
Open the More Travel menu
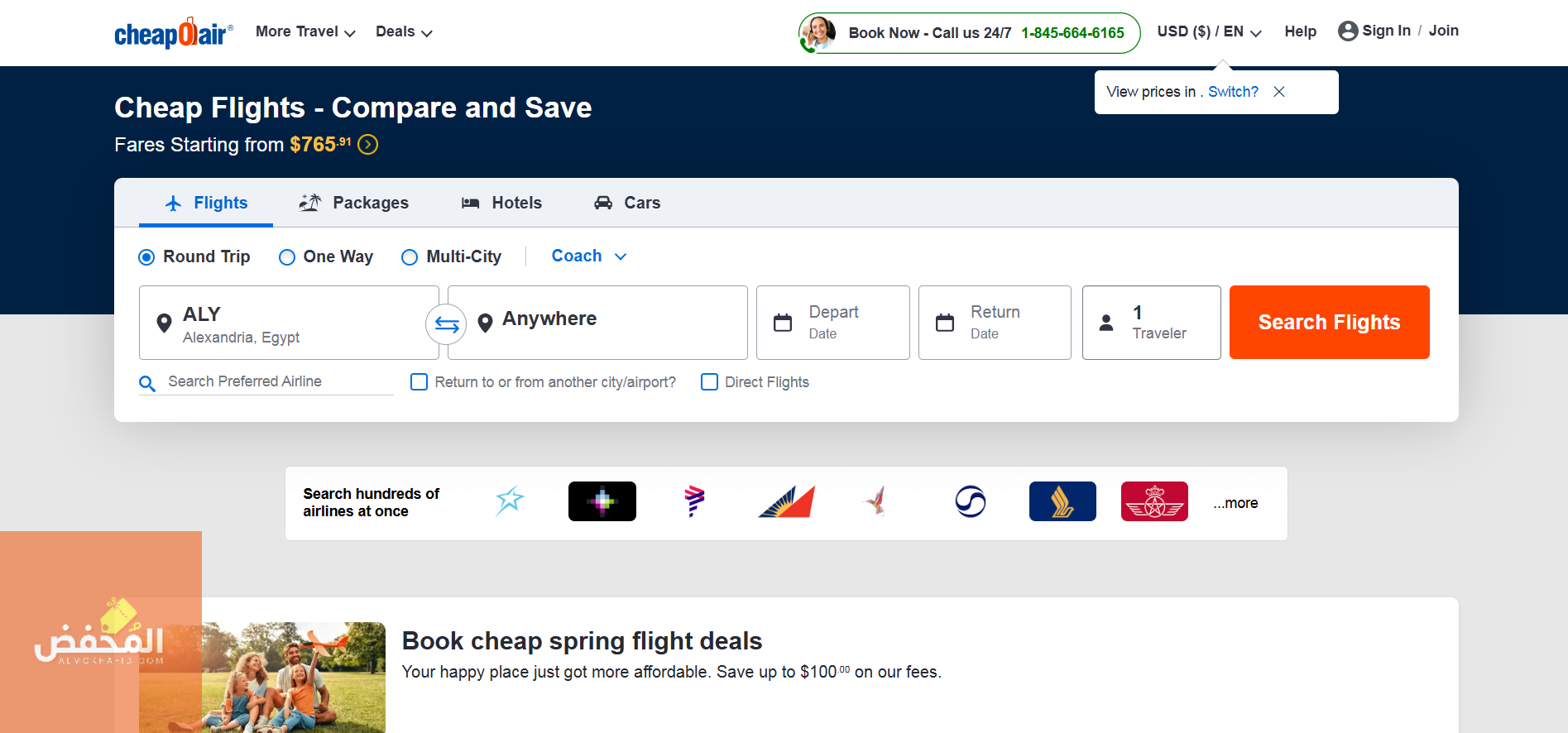point(305,31)
